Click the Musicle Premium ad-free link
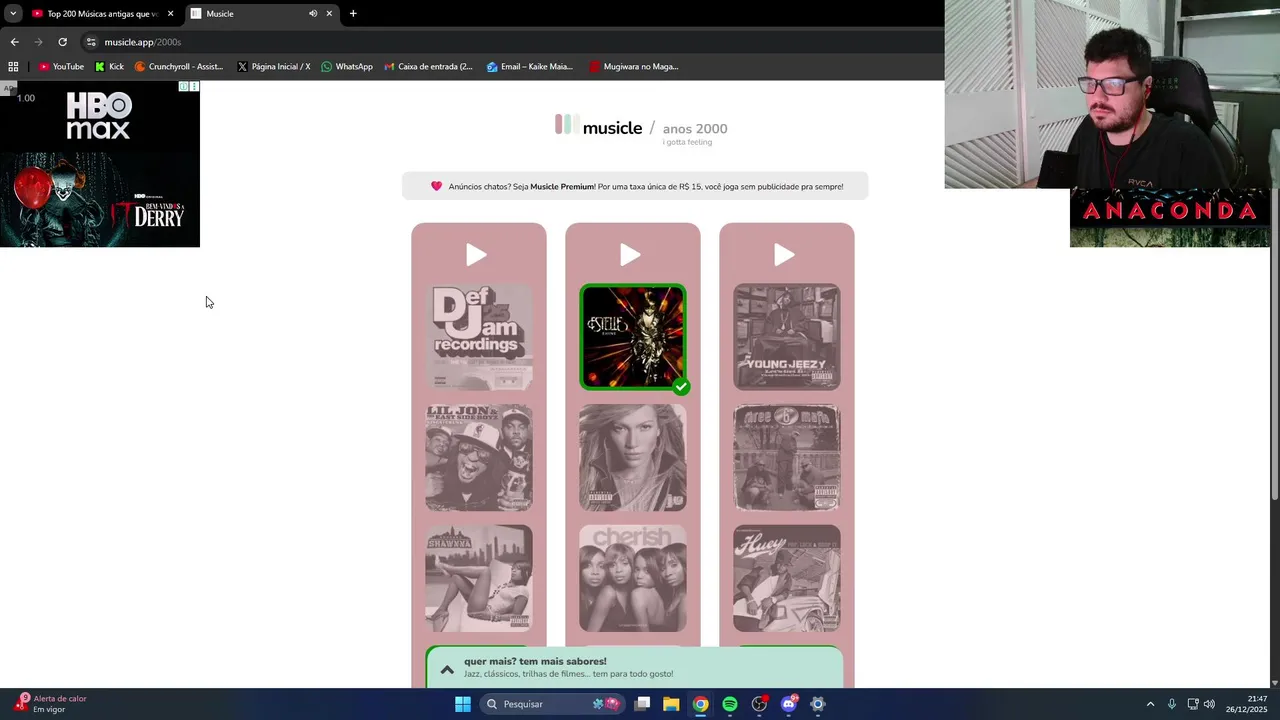1280x720 pixels. (x=562, y=187)
